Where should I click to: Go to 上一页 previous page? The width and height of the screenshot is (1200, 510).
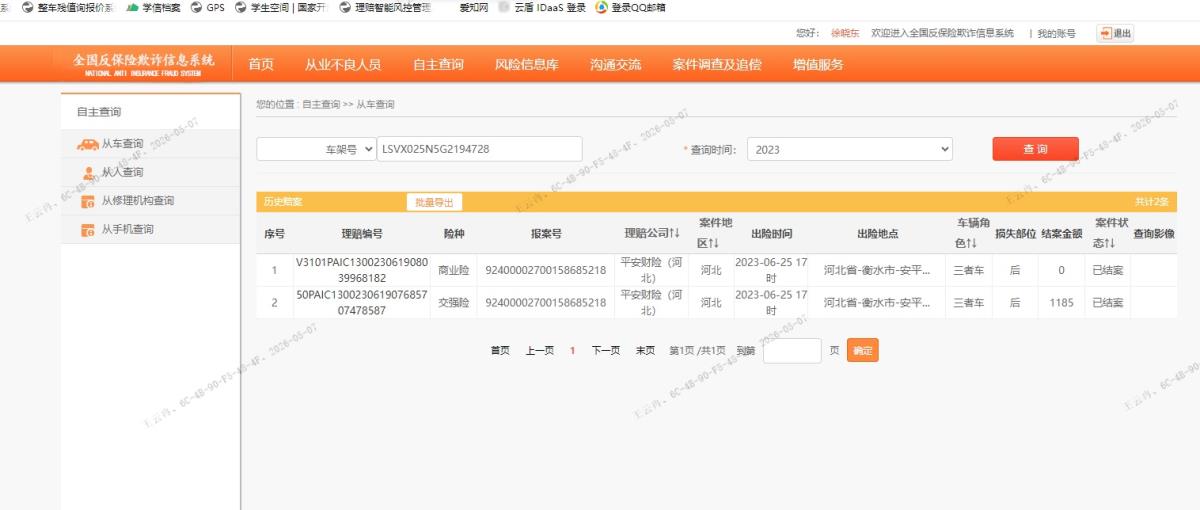(x=540, y=351)
